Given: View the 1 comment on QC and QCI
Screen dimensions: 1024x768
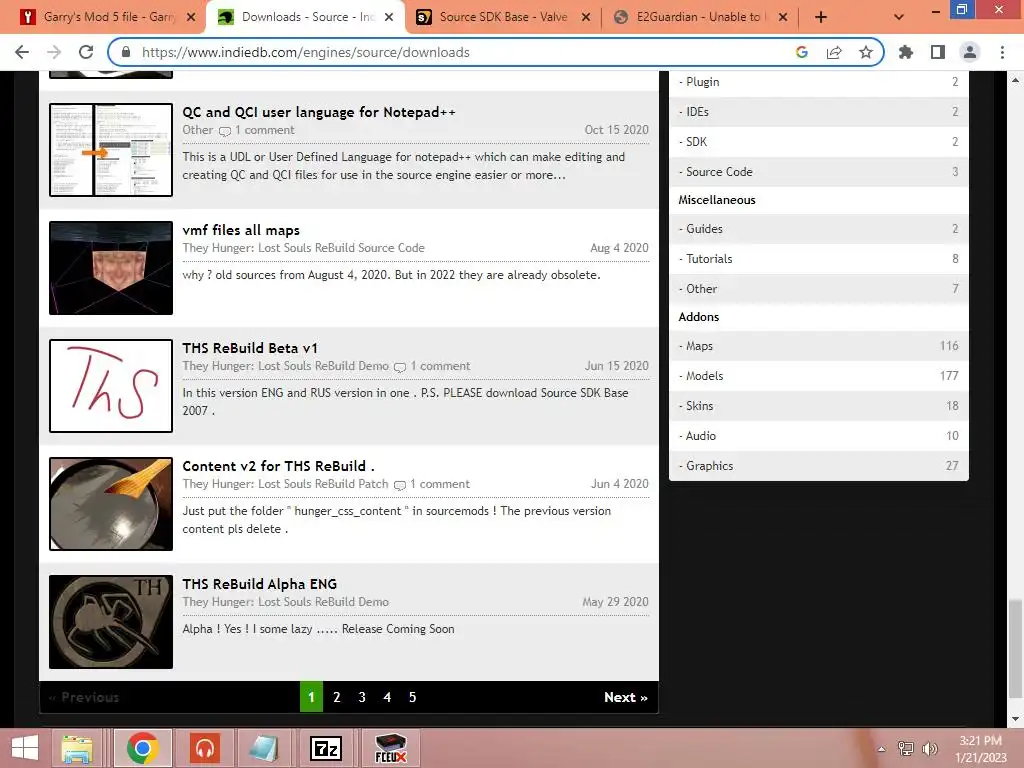Looking at the screenshot, I should [257, 130].
